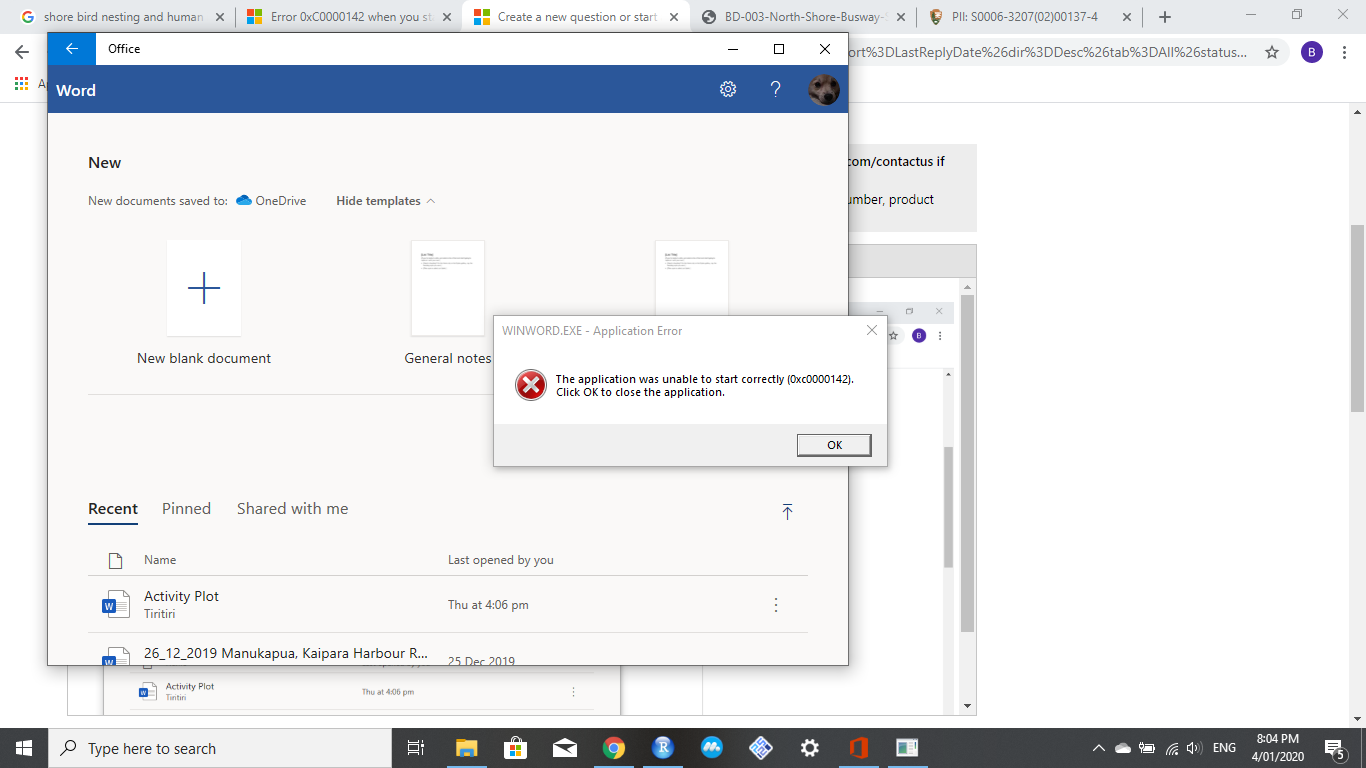The height and width of the screenshot is (768, 1366).
Task: Open Google Chrome from the taskbar
Action: click(x=613, y=748)
